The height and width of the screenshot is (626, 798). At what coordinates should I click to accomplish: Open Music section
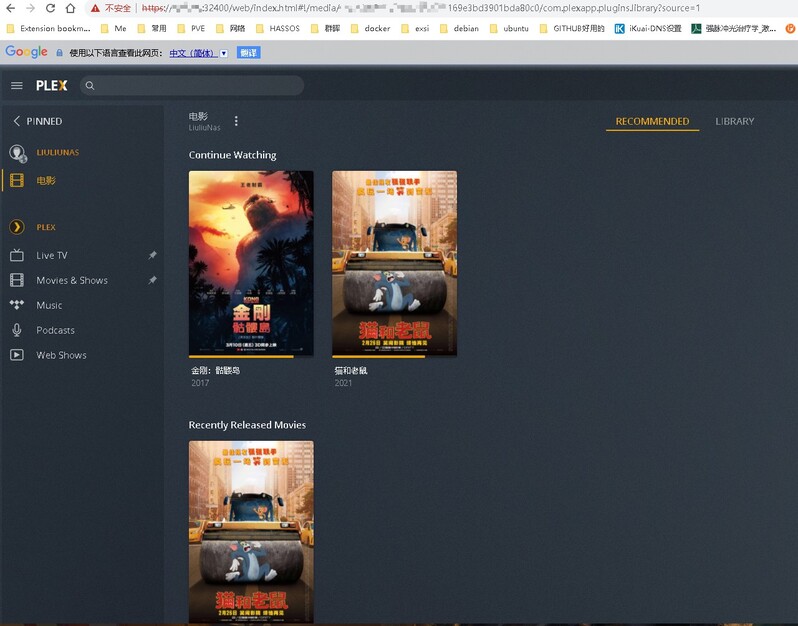49,305
